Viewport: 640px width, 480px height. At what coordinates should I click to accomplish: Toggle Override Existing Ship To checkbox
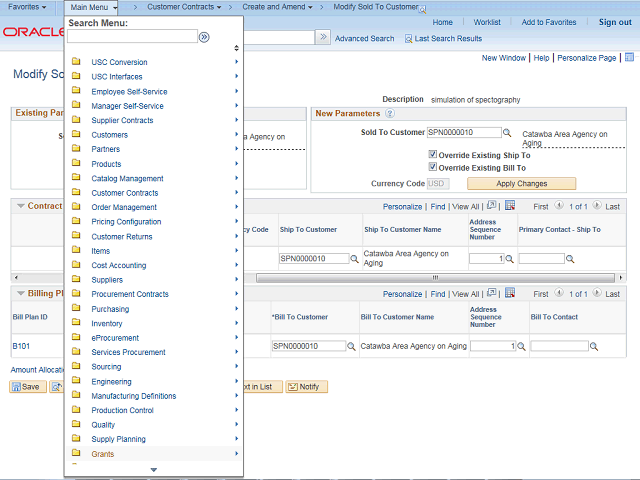tap(433, 154)
